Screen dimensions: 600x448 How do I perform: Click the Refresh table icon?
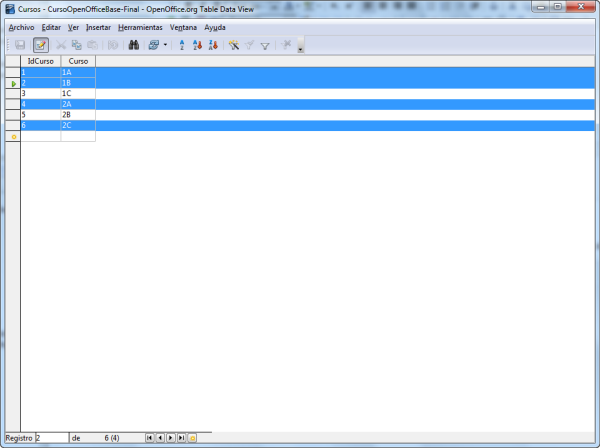pyautogui.click(x=154, y=45)
